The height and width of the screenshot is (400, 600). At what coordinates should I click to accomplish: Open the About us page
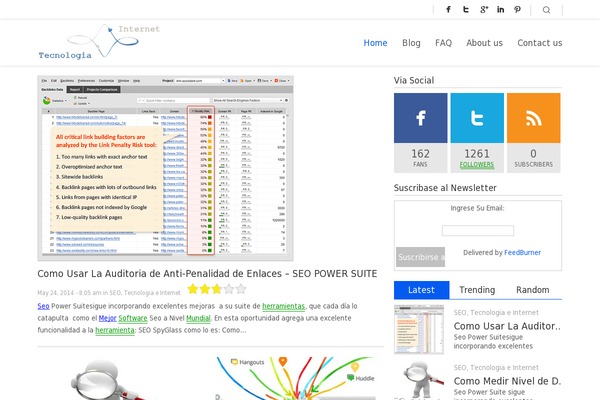click(x=484, y=43)
